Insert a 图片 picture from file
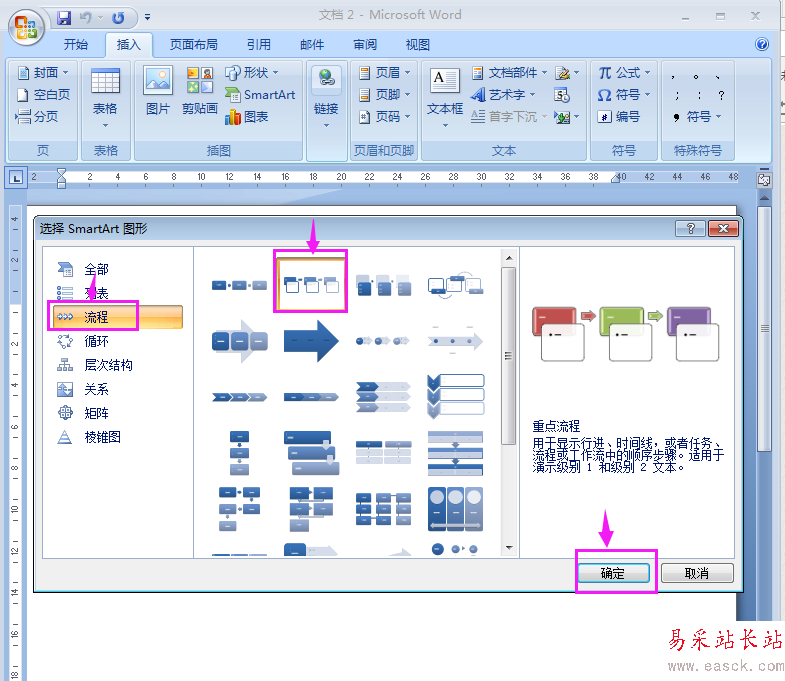The image size is (785, 681). 158,90
